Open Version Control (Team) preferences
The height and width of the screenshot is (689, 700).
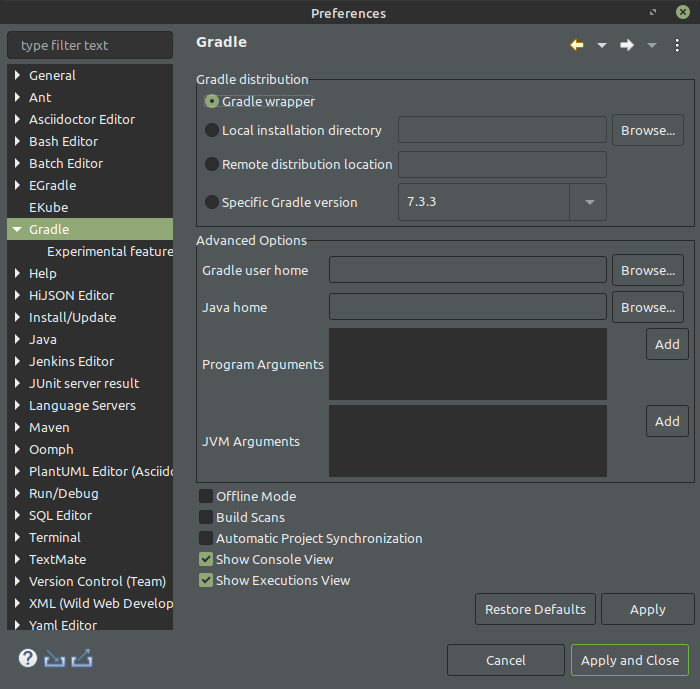point(97,581)
